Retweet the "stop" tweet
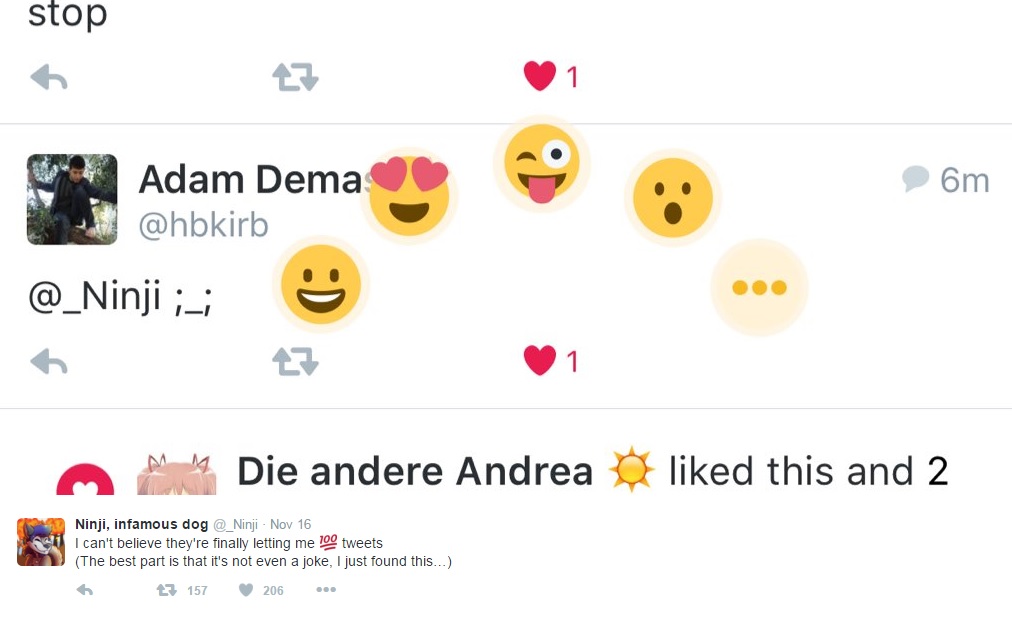Image resolution: width=1012 pixels, height=617 pixels. [295, 77]
